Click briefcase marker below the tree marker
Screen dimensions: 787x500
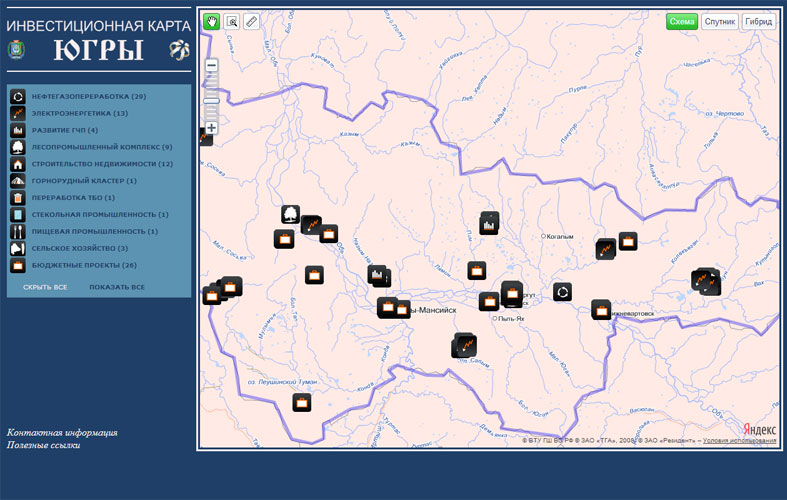(284, 239)
